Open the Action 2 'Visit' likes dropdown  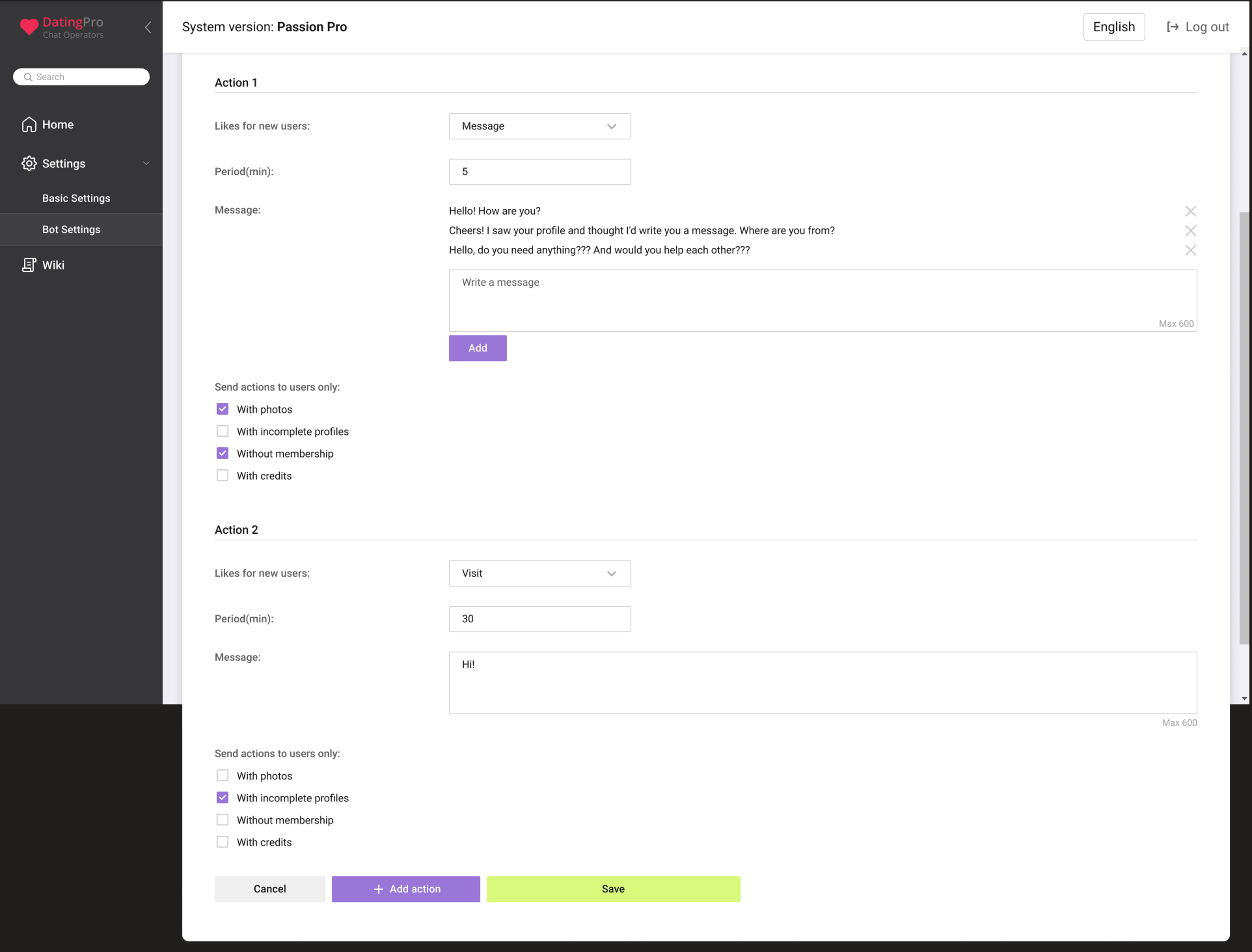(539, 573)
